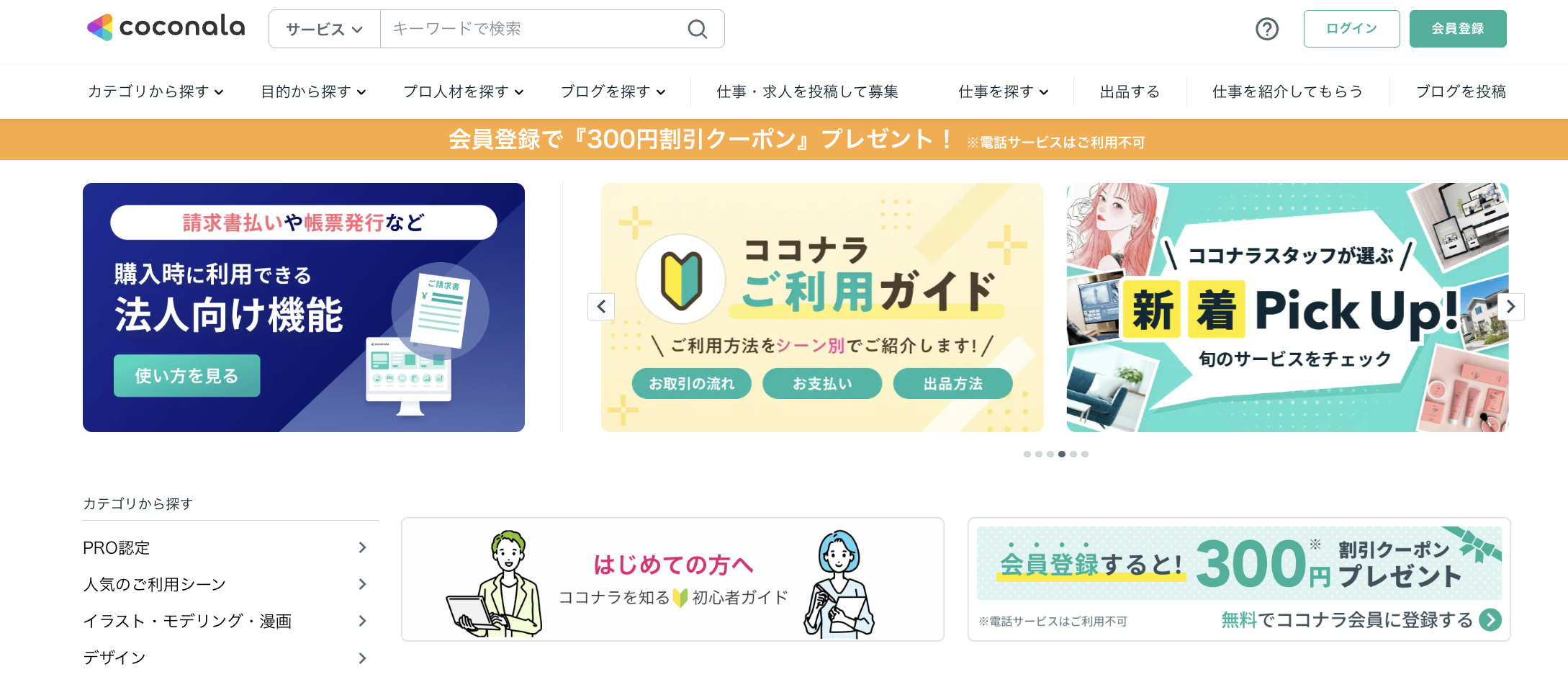Click the green 会員登録 button
This screenshot has height=677, width=1568.
pyautogui.click(x=1458, y=29)
